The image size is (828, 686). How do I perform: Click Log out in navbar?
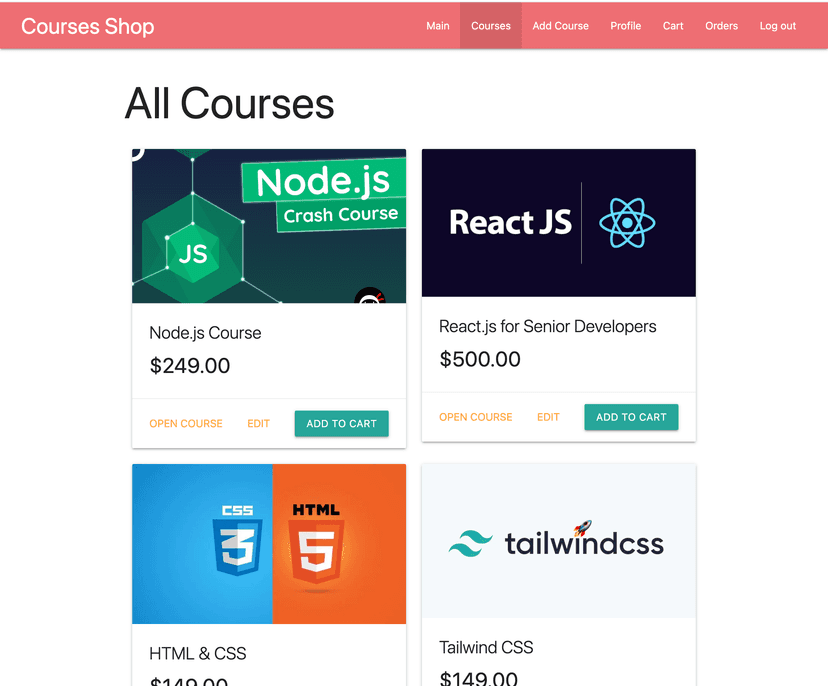(778, 26)
